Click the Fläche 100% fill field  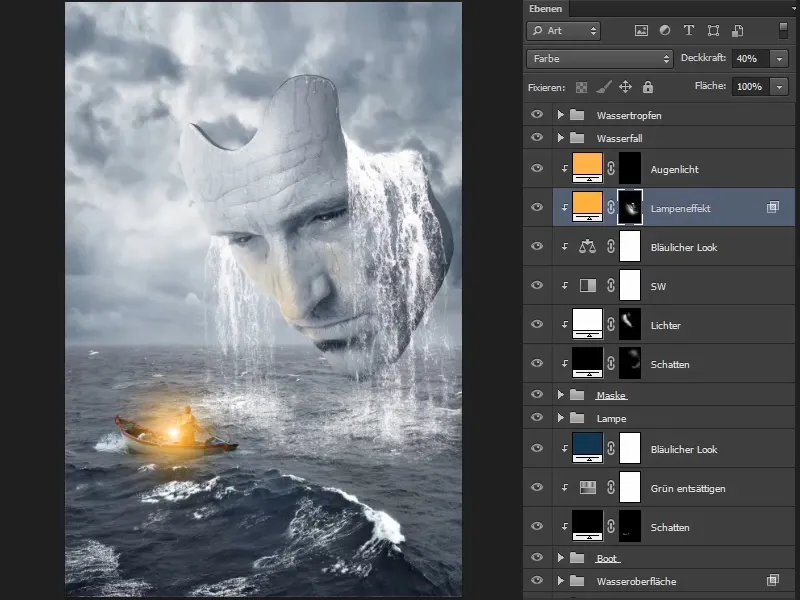pos(751,87)
